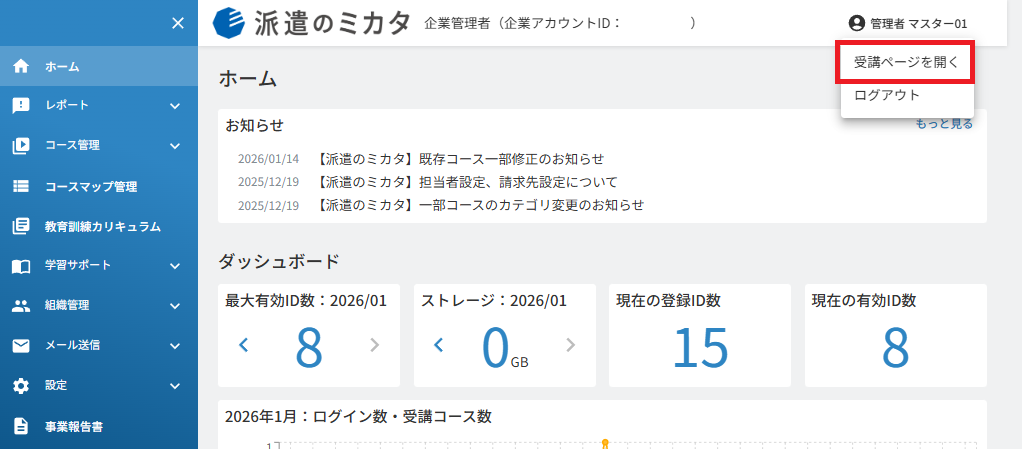Click the 設定 gear icon
Screen dimensions: 1022x449
coord(21,386)
